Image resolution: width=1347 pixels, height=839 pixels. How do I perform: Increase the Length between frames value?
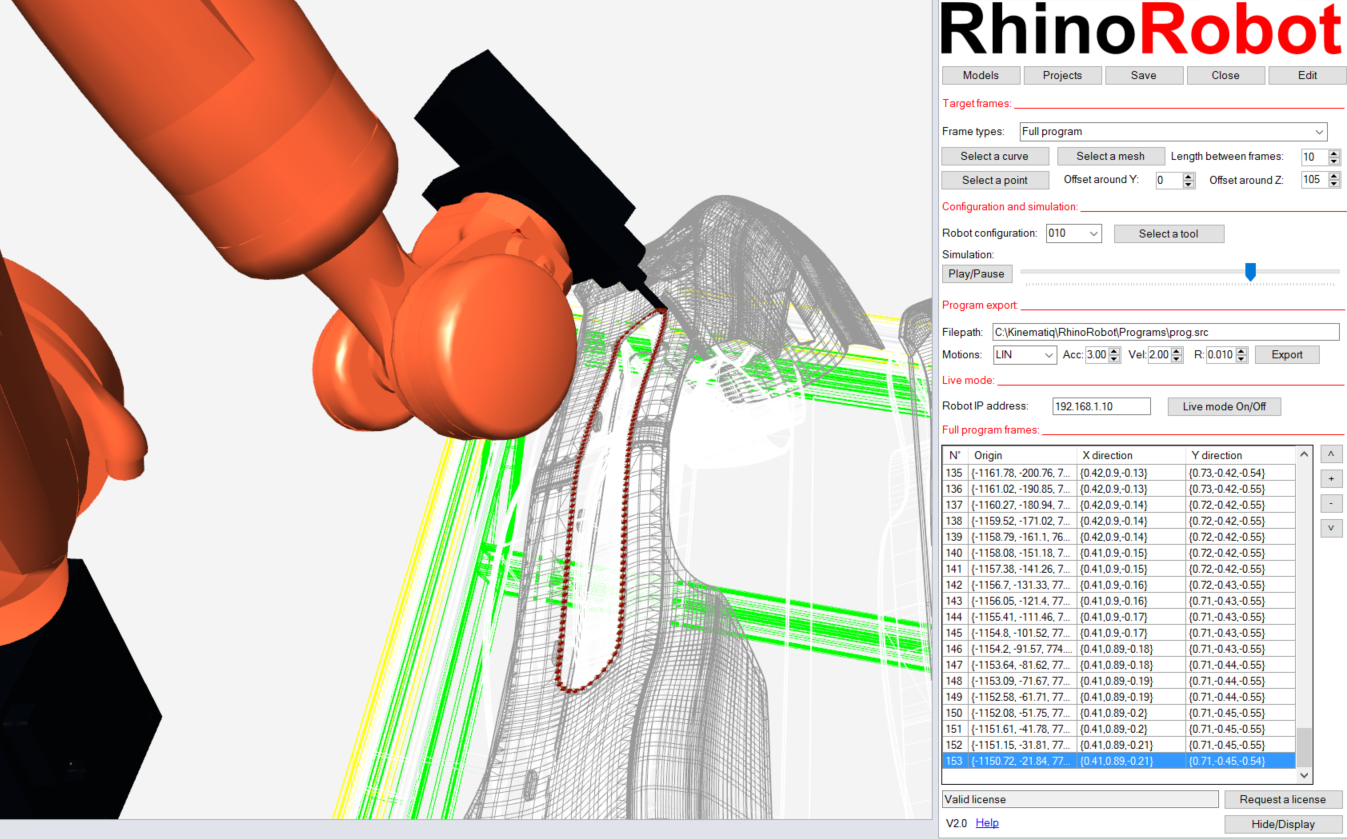(x=1335, y=153)
